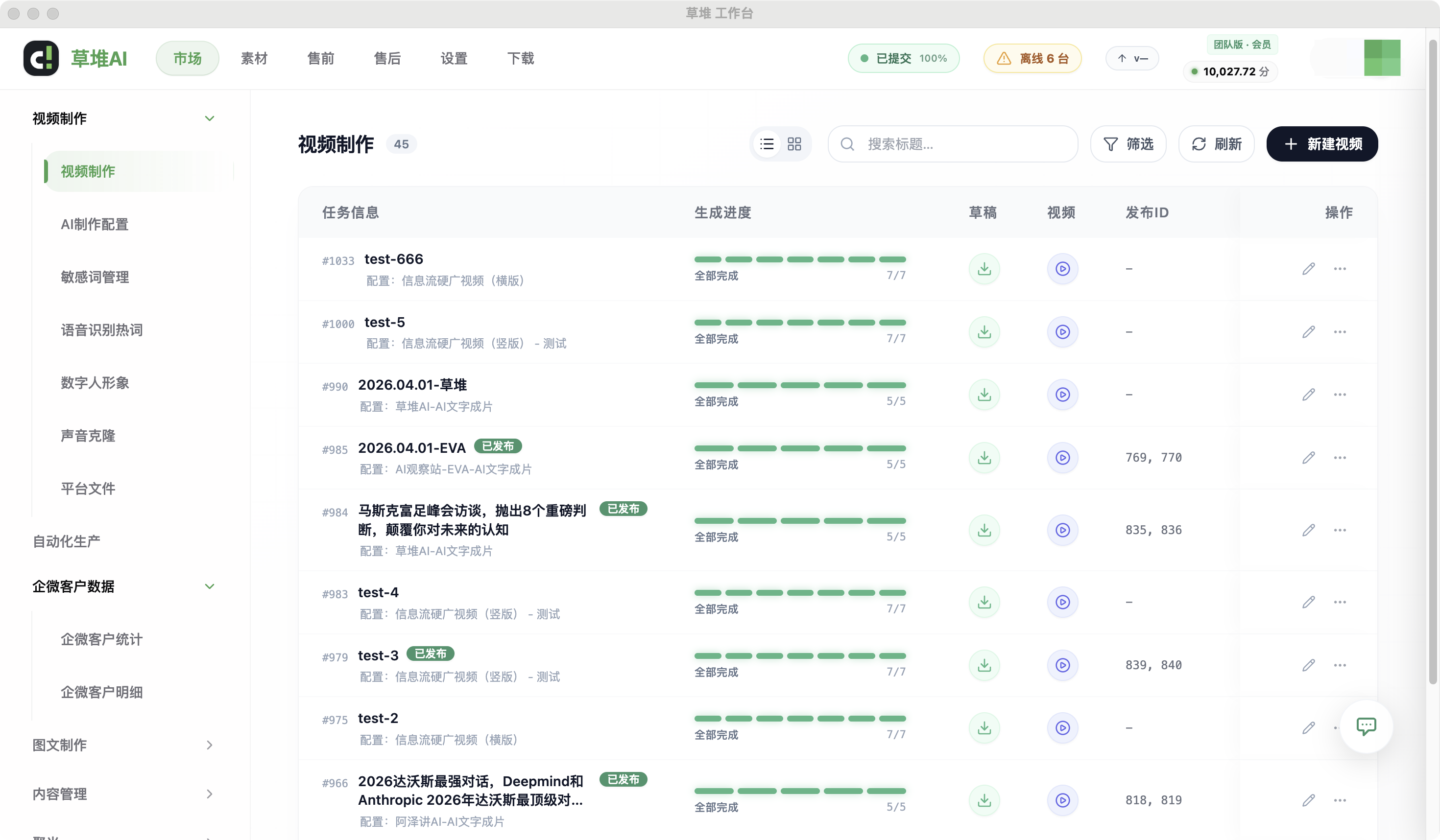Screen dimensions: 1440x840
Task: Download the draft for test-666
Action: tap(984, 268)
